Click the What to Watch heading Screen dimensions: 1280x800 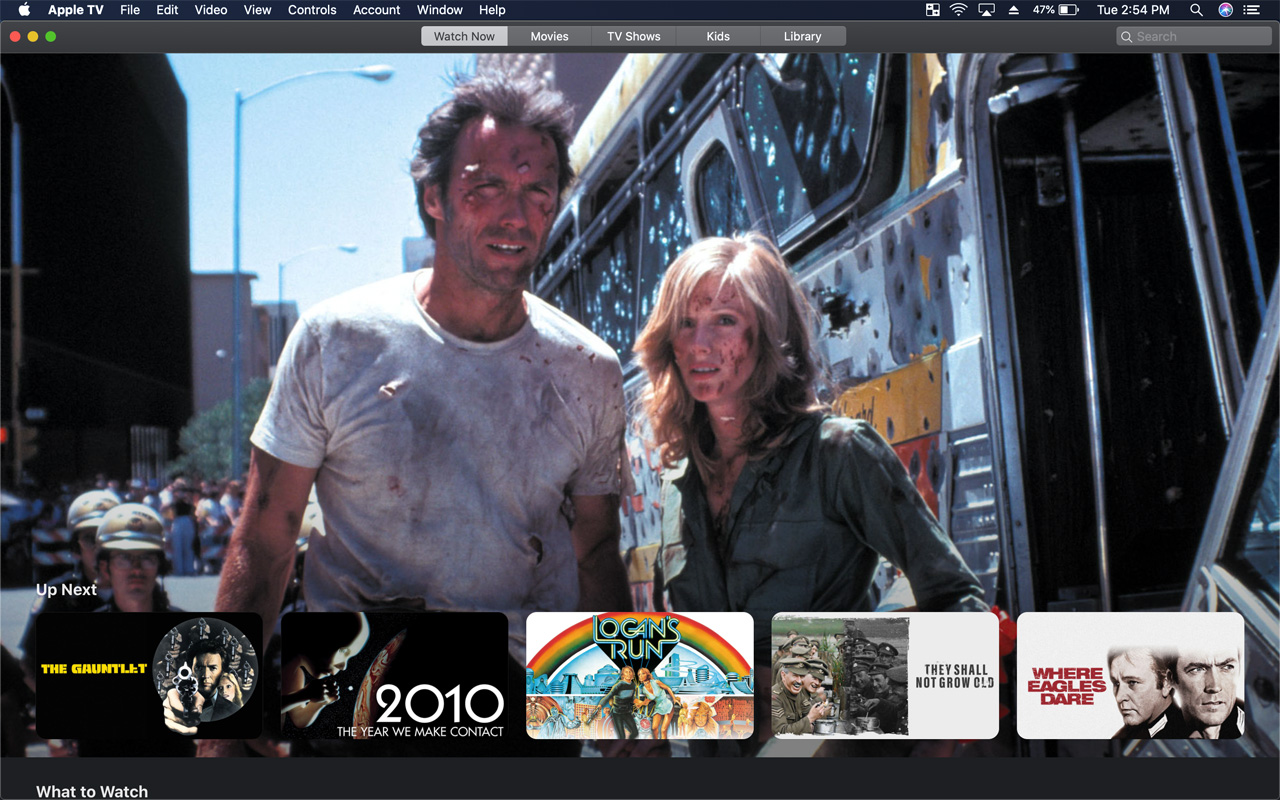click(92, 791)
